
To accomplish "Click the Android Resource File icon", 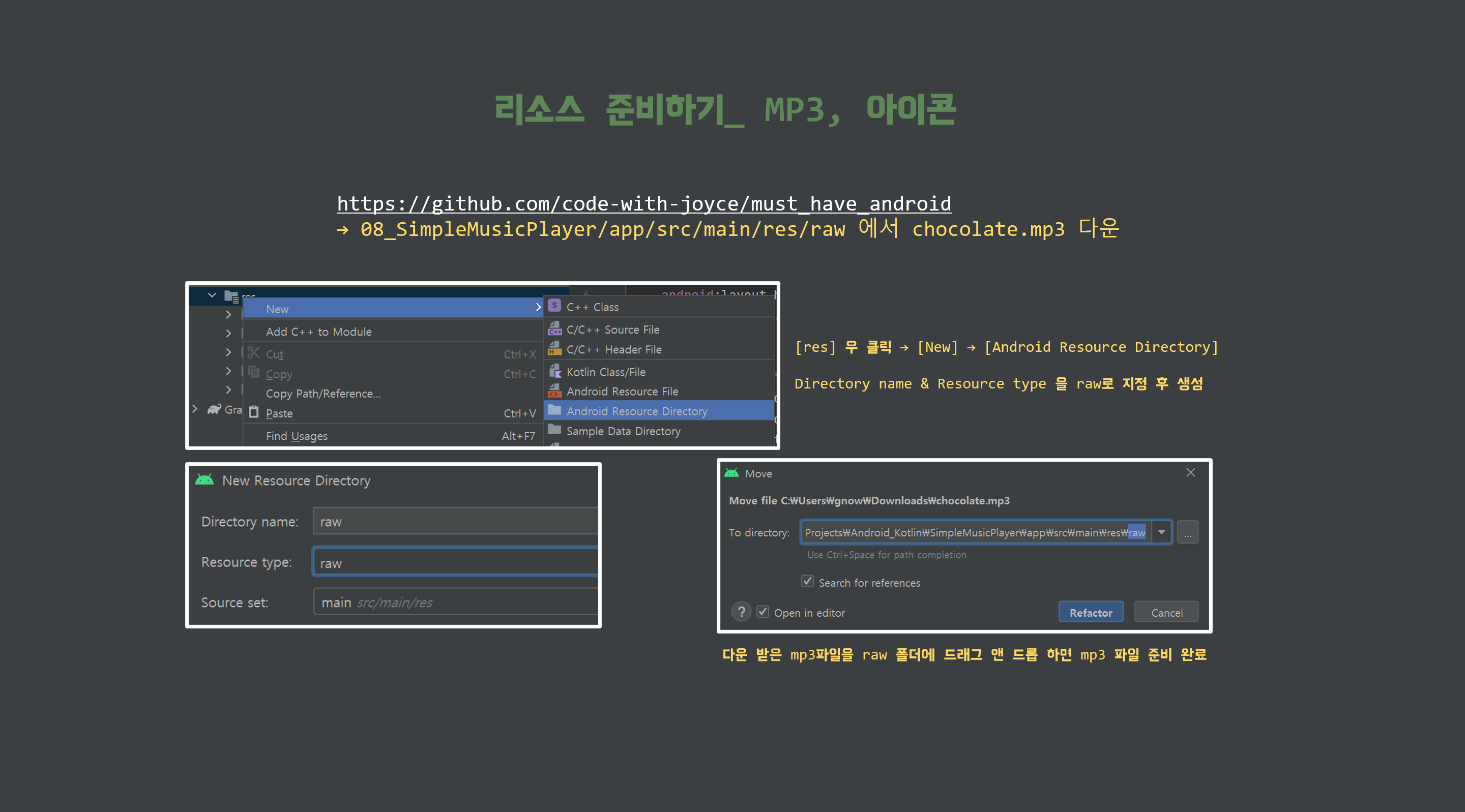I will pos(554,390).
